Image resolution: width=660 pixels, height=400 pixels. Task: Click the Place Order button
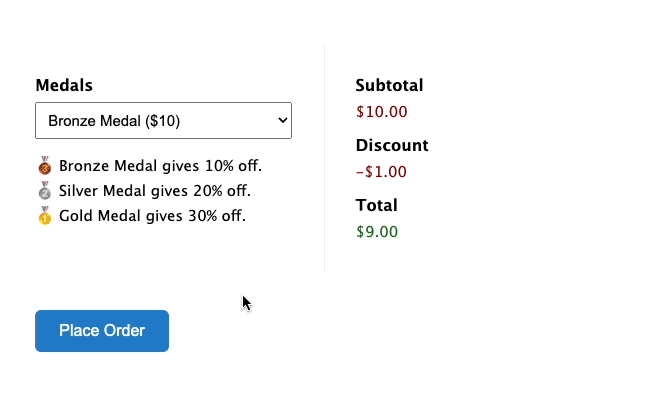pyautogui.click(x=102, y=331)
